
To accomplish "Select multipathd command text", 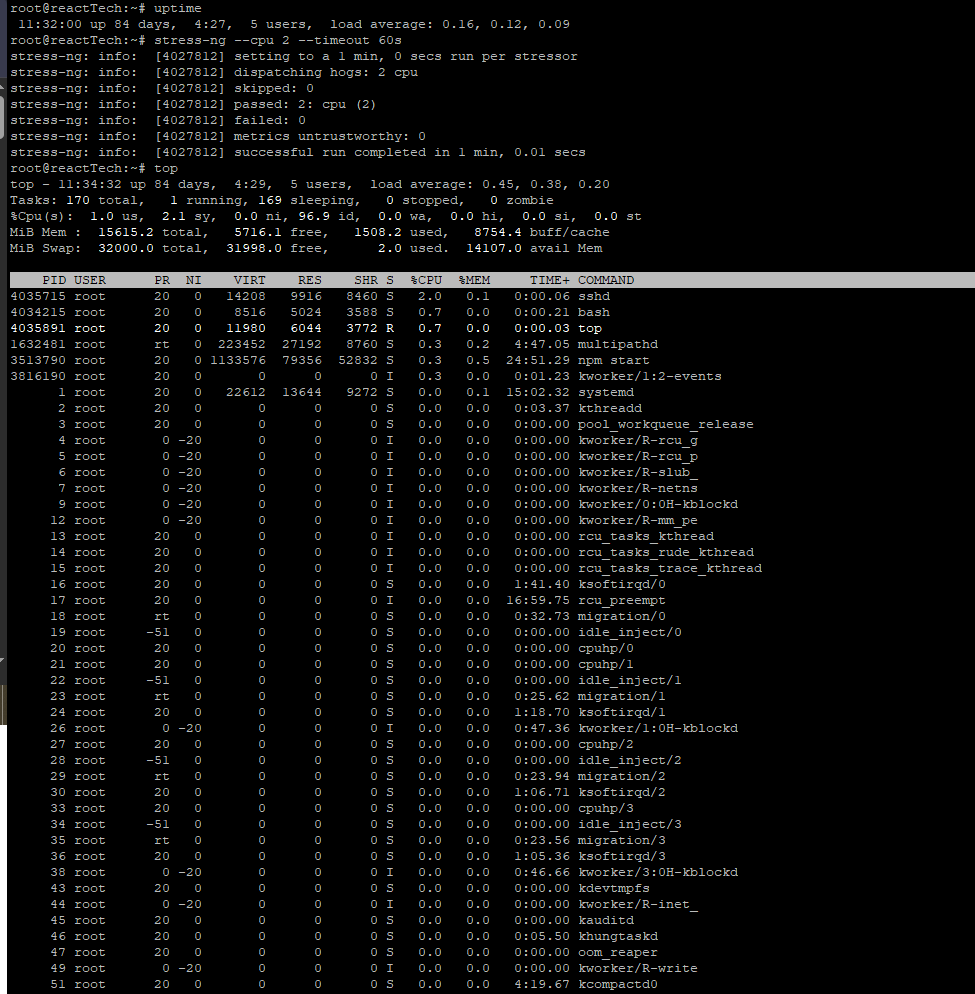I will coord(617,344).
